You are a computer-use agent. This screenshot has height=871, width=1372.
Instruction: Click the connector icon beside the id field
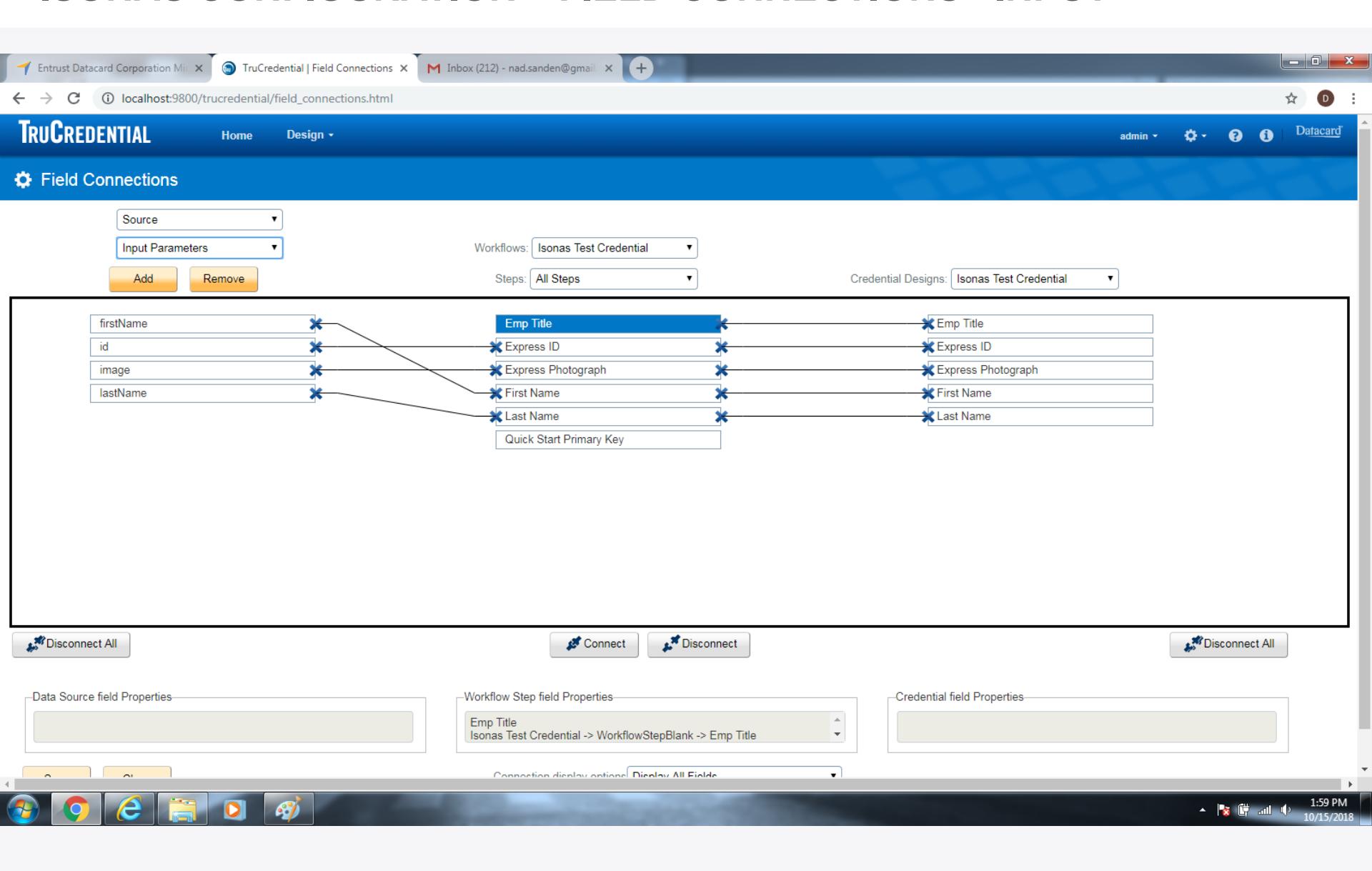pyautogui.click(x=316, y=347)
